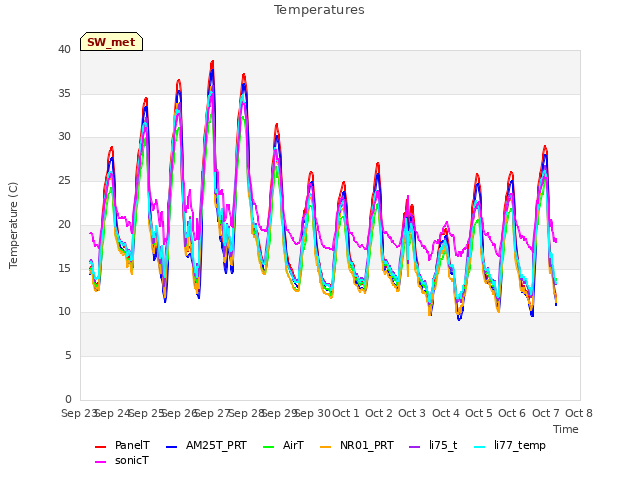Click the 10 y-axis tick label
The width and height of the screenshot is (640, 480).
pyautogui.click(x=64, y=312)
